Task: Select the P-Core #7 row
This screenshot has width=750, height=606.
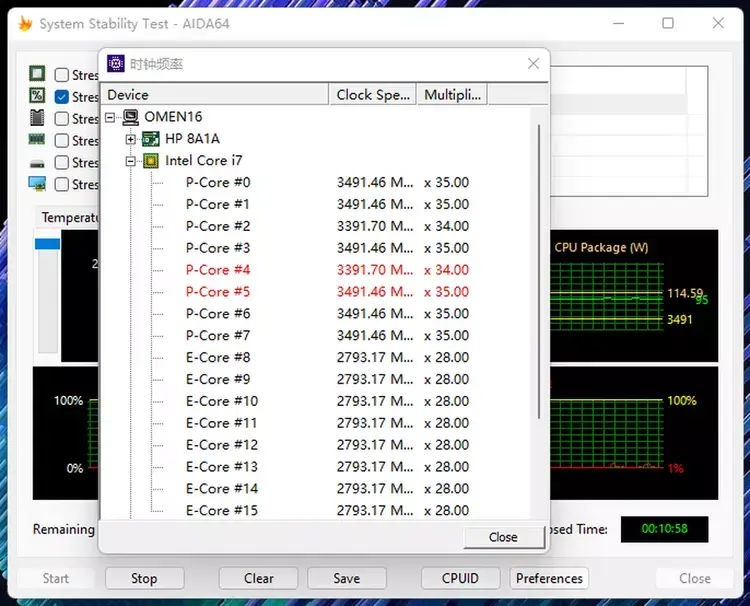Action: coord(328,335)
